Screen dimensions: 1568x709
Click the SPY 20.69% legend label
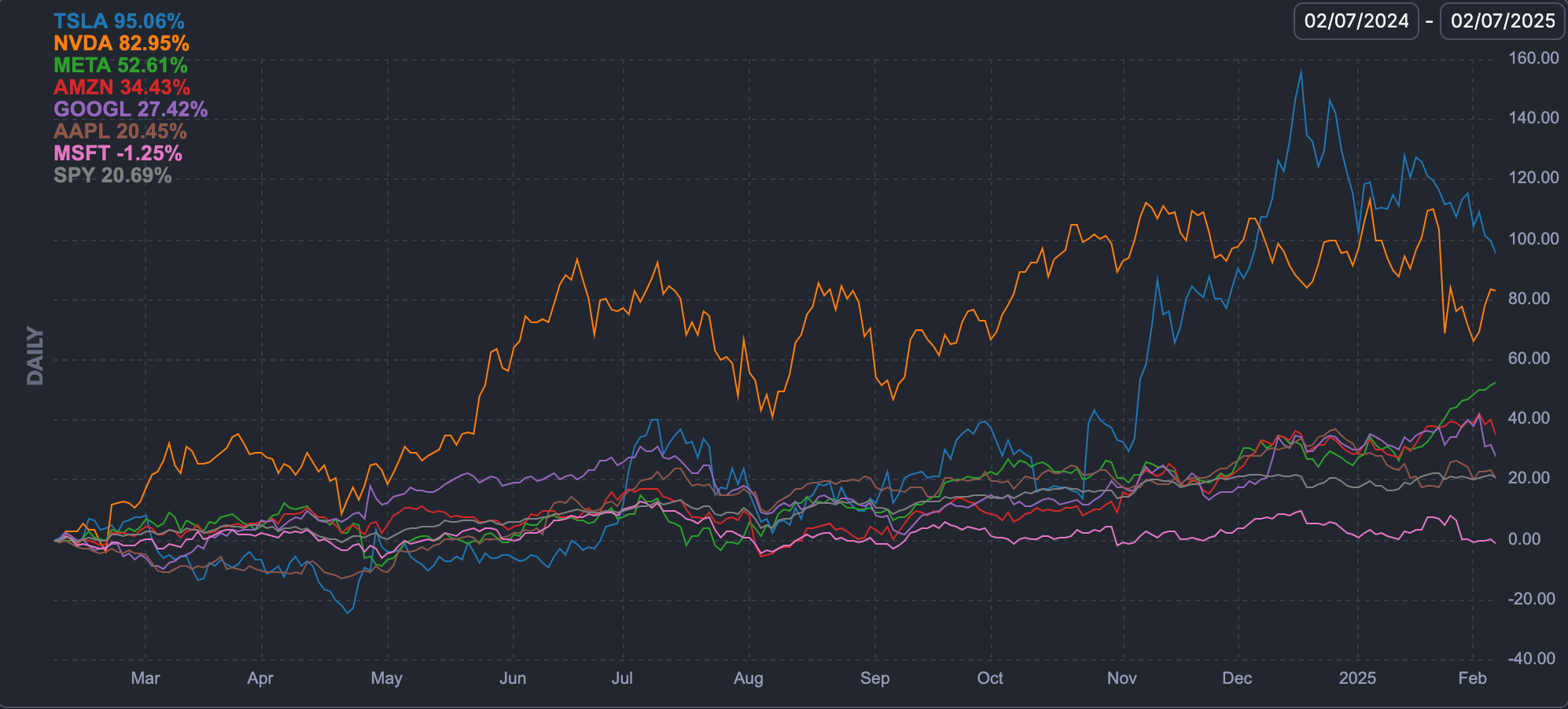pos(112,175)
